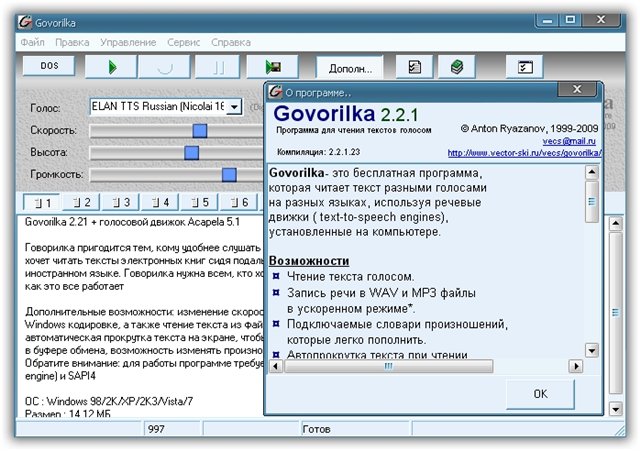The width and height of the screenshot is (640, 451).
Task: Switch to document tab 1
Action: 42,202
